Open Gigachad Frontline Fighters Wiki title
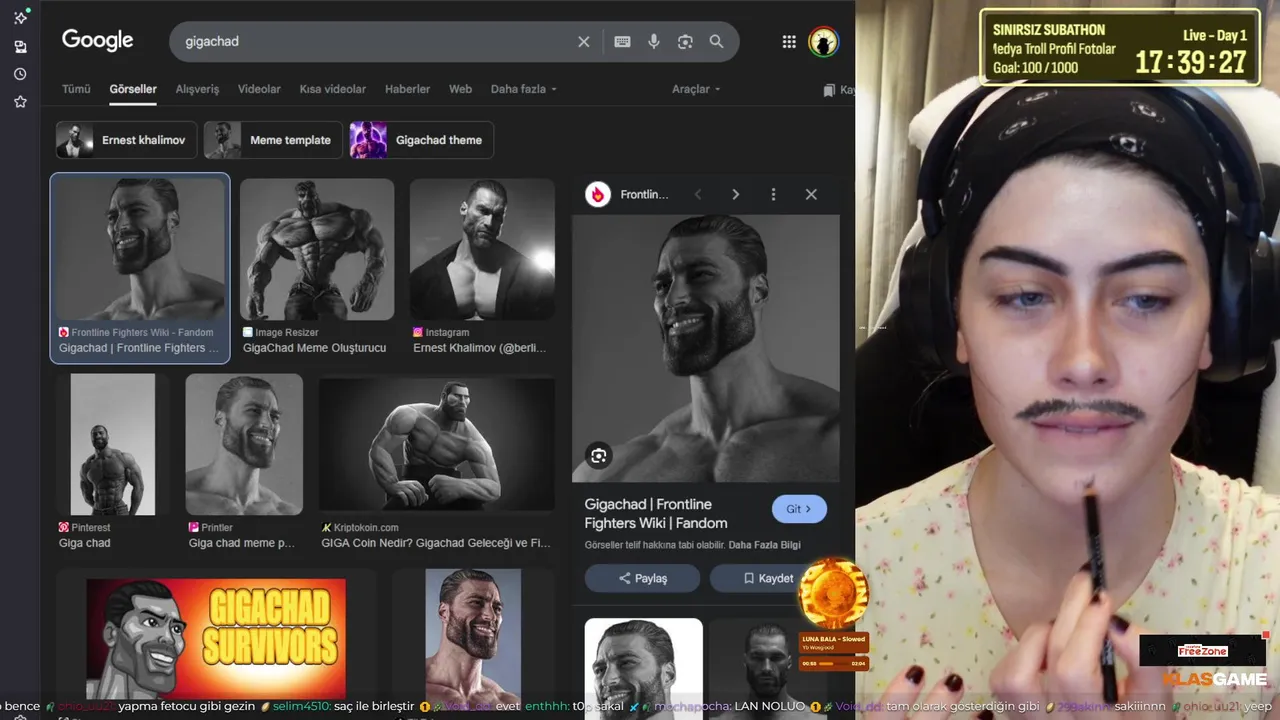This screenshot has height=720, width=1280. [656, 513]
